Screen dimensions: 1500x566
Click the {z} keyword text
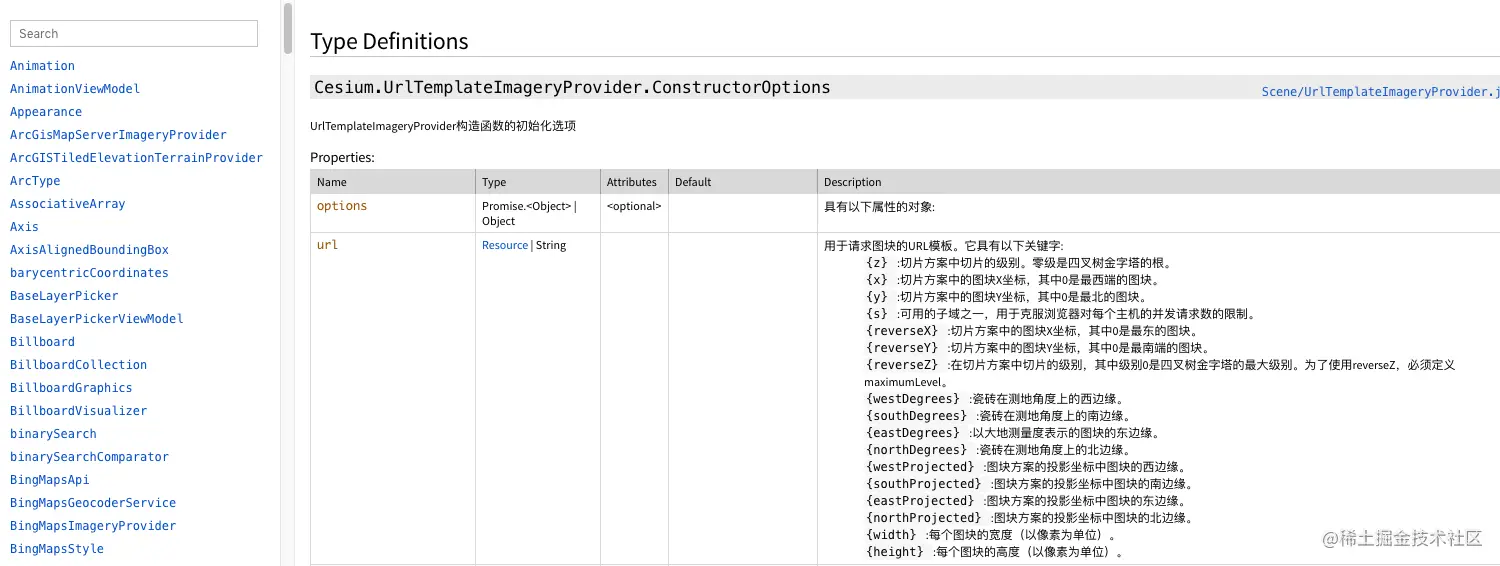tap(877, 263)
